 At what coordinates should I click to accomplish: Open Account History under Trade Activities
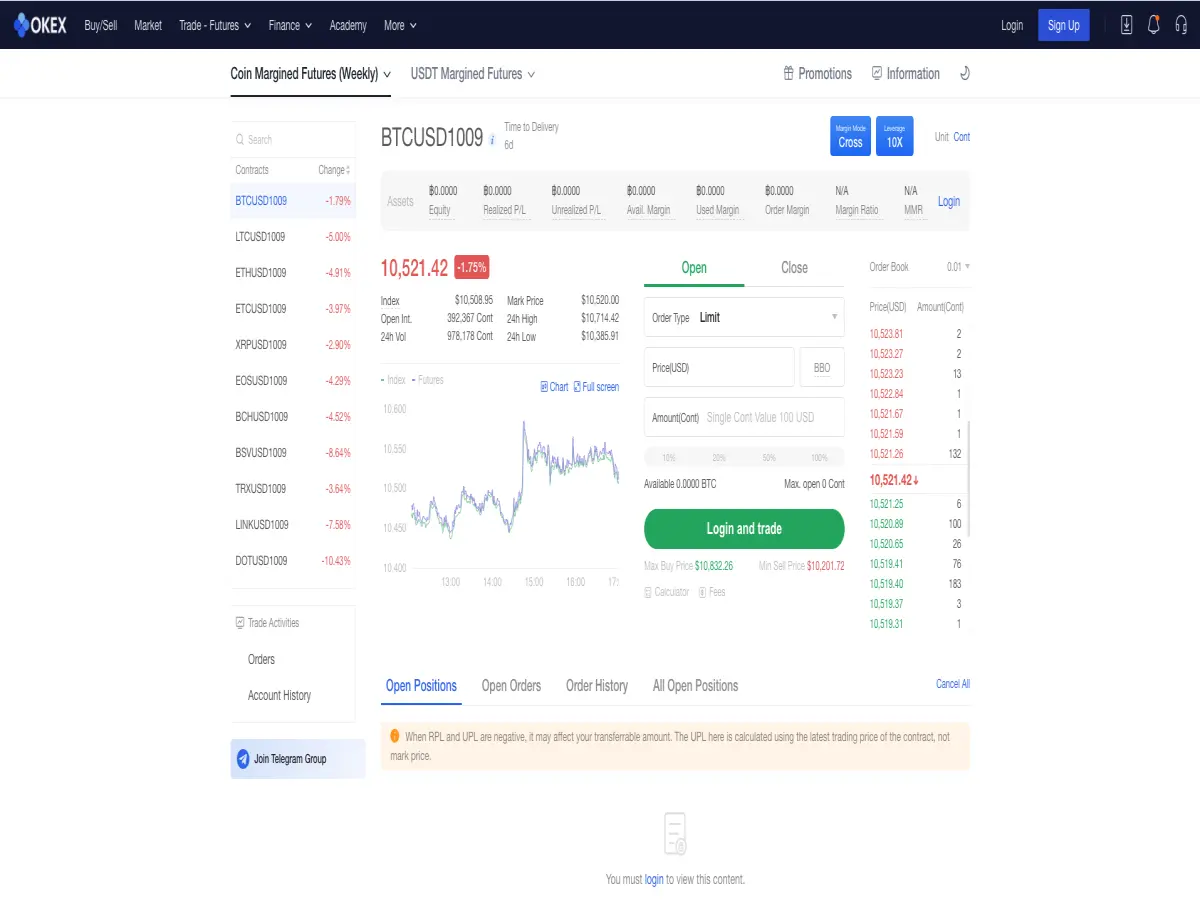coord(279,695)
